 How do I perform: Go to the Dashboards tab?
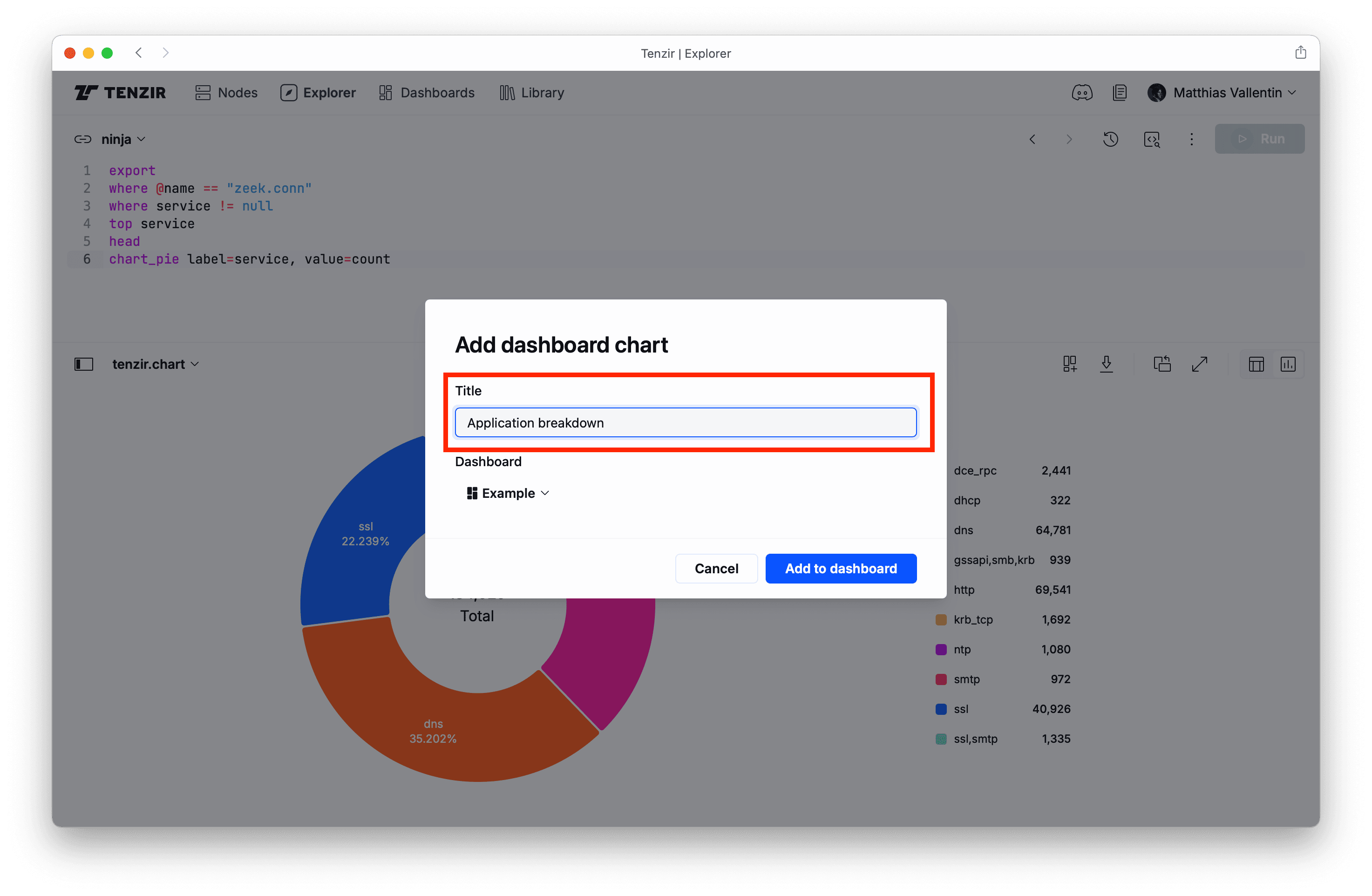click(427, 93)
